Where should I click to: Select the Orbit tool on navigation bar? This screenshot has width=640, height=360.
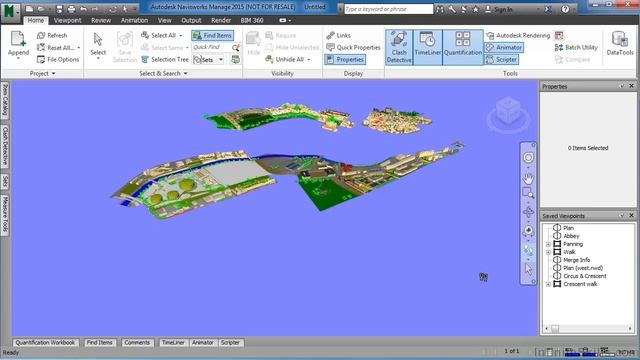pyautogui.click(x=528, y=212)
